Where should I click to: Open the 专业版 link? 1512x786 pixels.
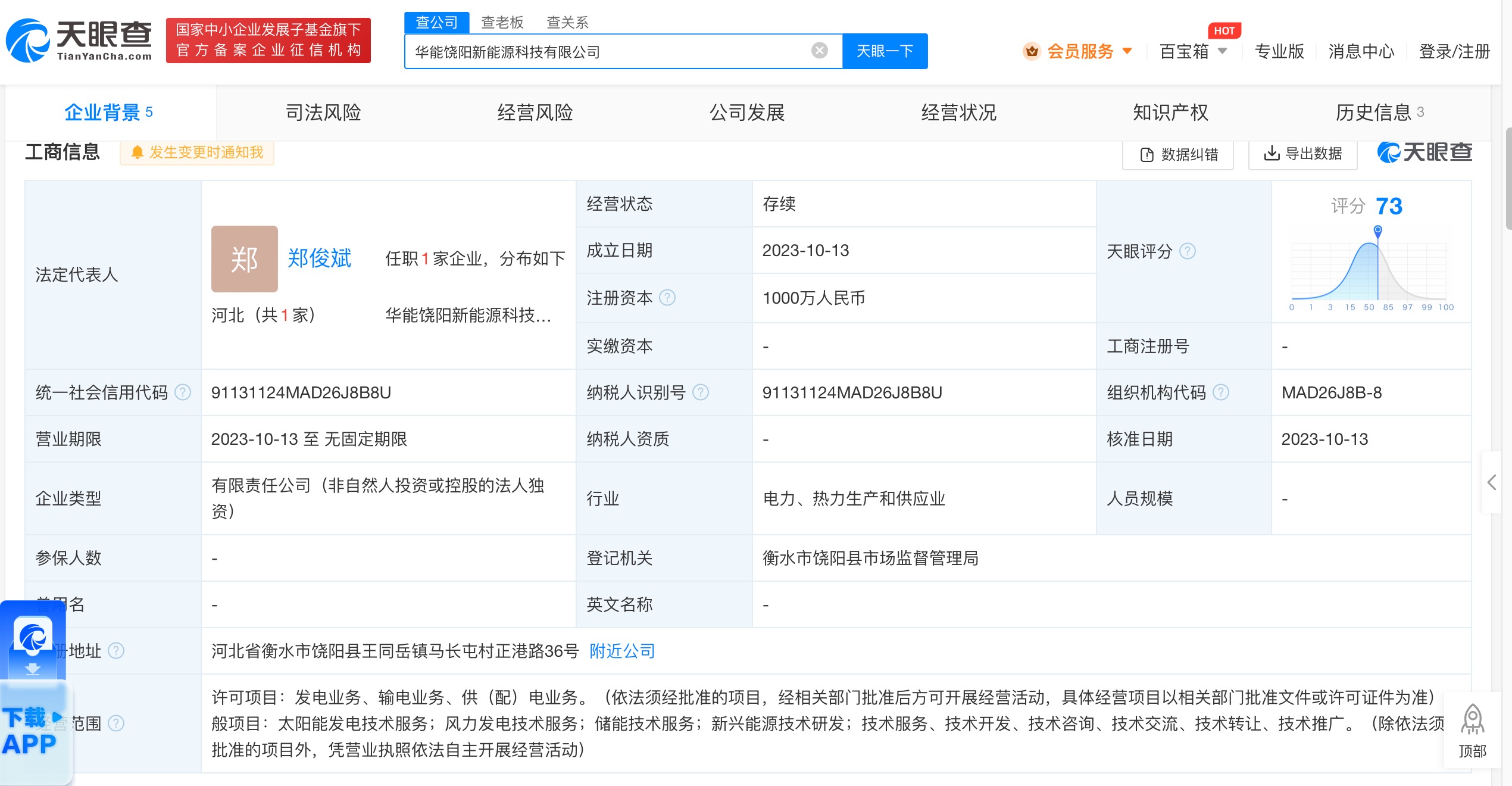[1279, 51]
